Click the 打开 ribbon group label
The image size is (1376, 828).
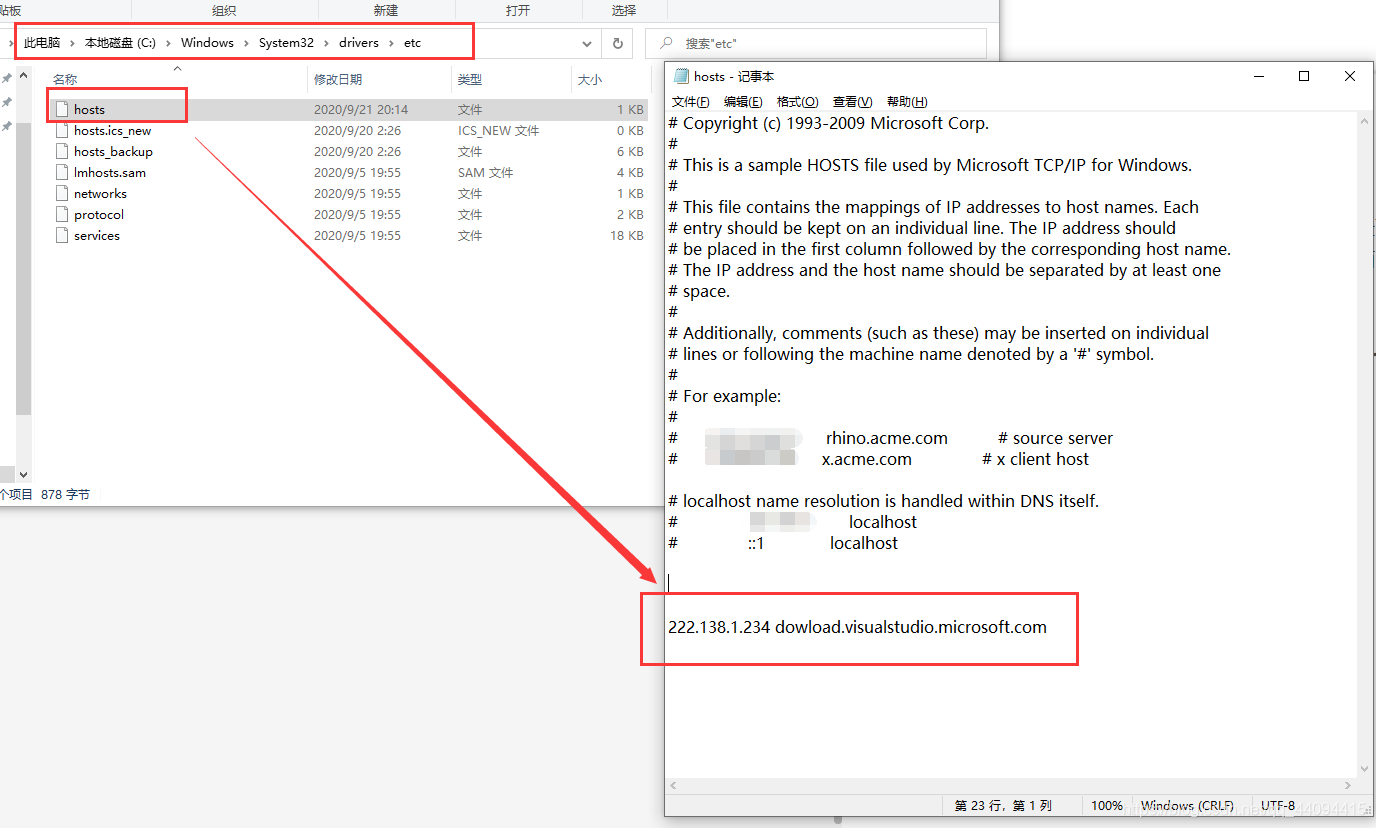pos(518,10)
